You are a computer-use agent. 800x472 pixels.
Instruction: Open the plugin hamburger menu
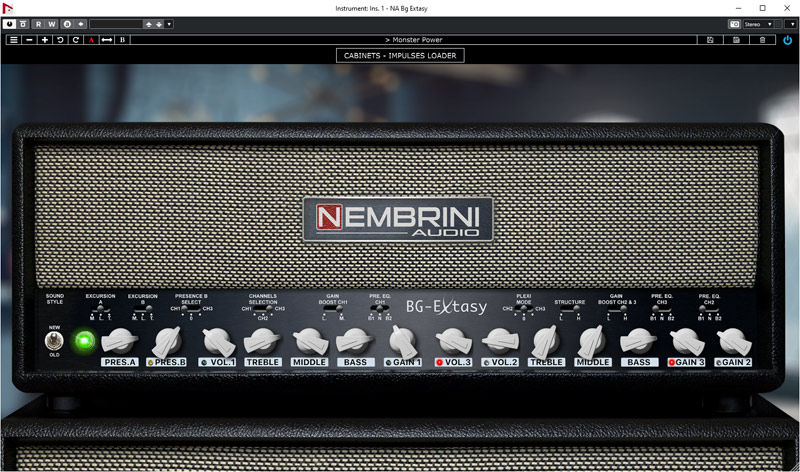13,40
